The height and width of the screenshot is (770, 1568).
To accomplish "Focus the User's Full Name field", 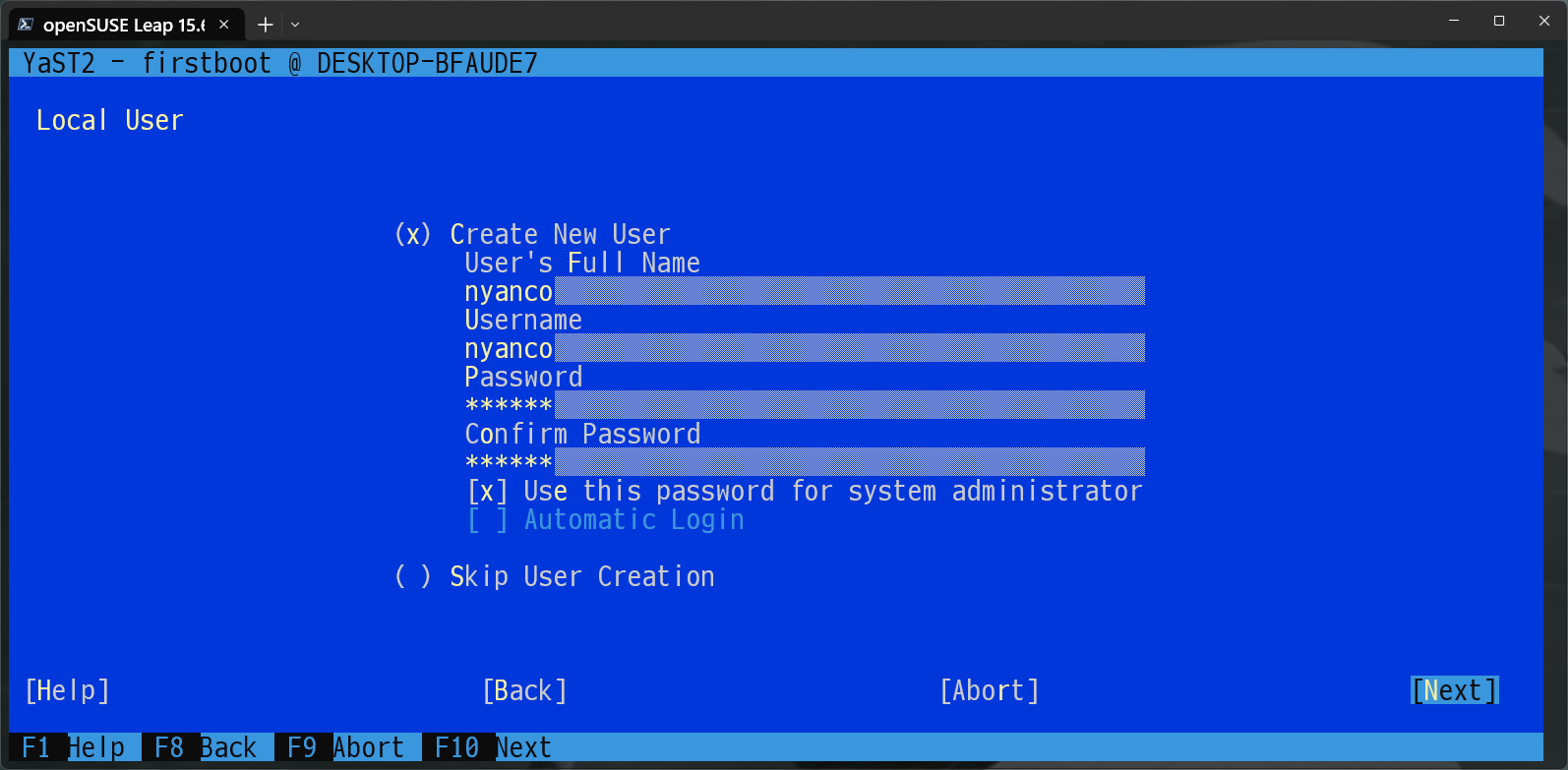I will 805,291.
